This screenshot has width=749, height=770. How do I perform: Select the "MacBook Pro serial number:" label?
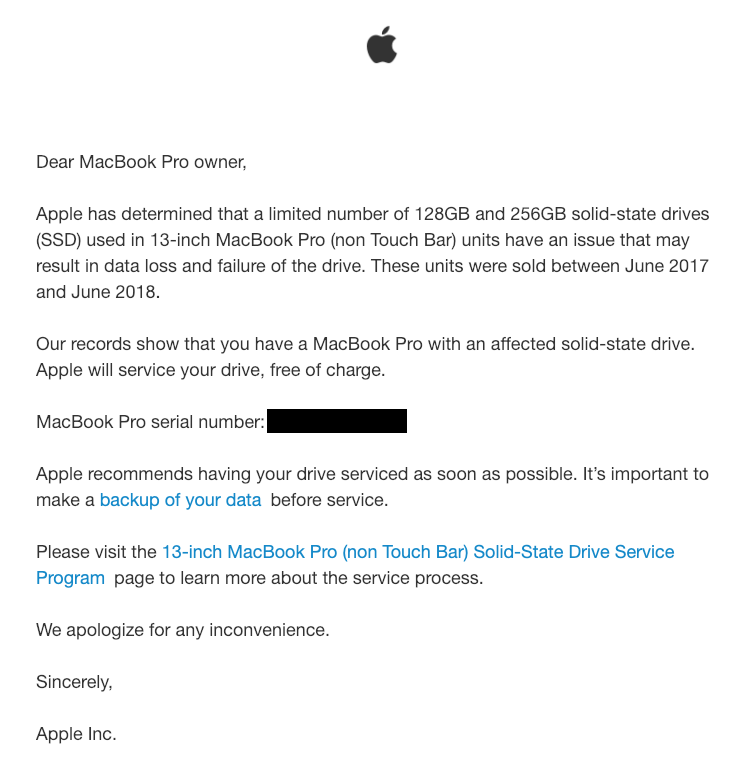click(x=150, y=422)
